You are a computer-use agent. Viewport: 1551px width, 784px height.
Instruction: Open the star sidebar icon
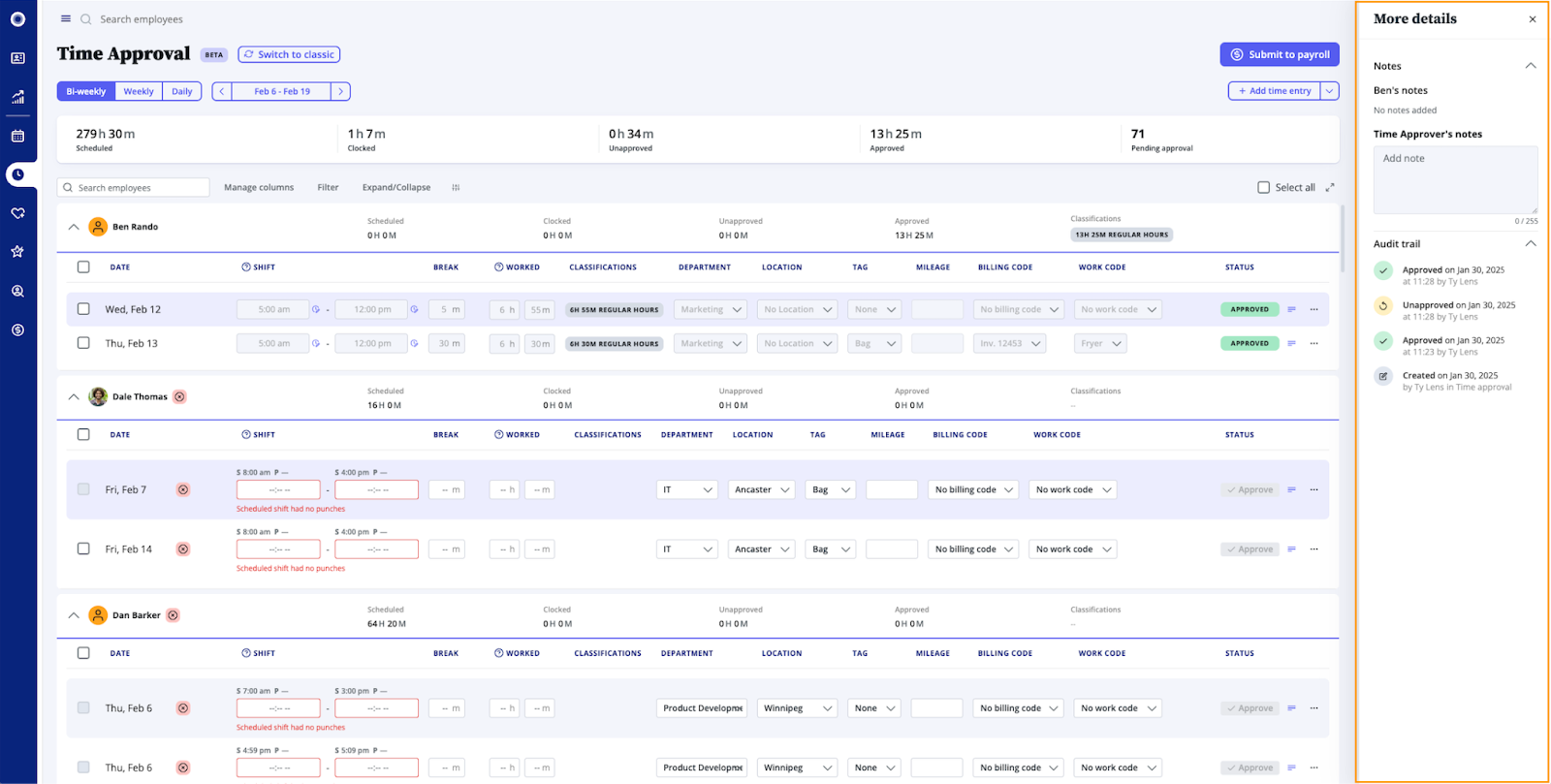point(17,252)
